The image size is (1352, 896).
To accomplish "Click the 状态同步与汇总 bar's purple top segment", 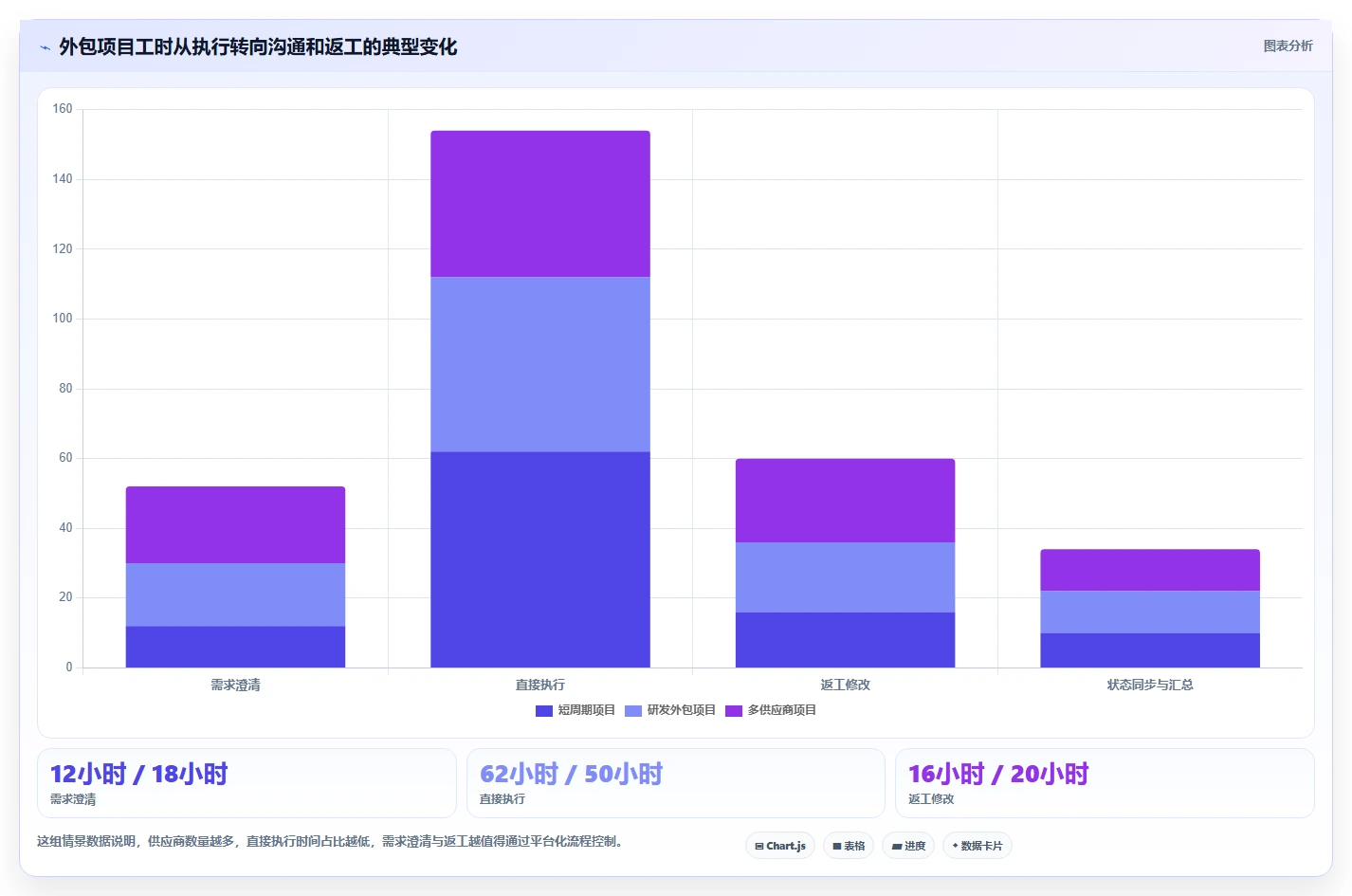I will (1150, 570).
